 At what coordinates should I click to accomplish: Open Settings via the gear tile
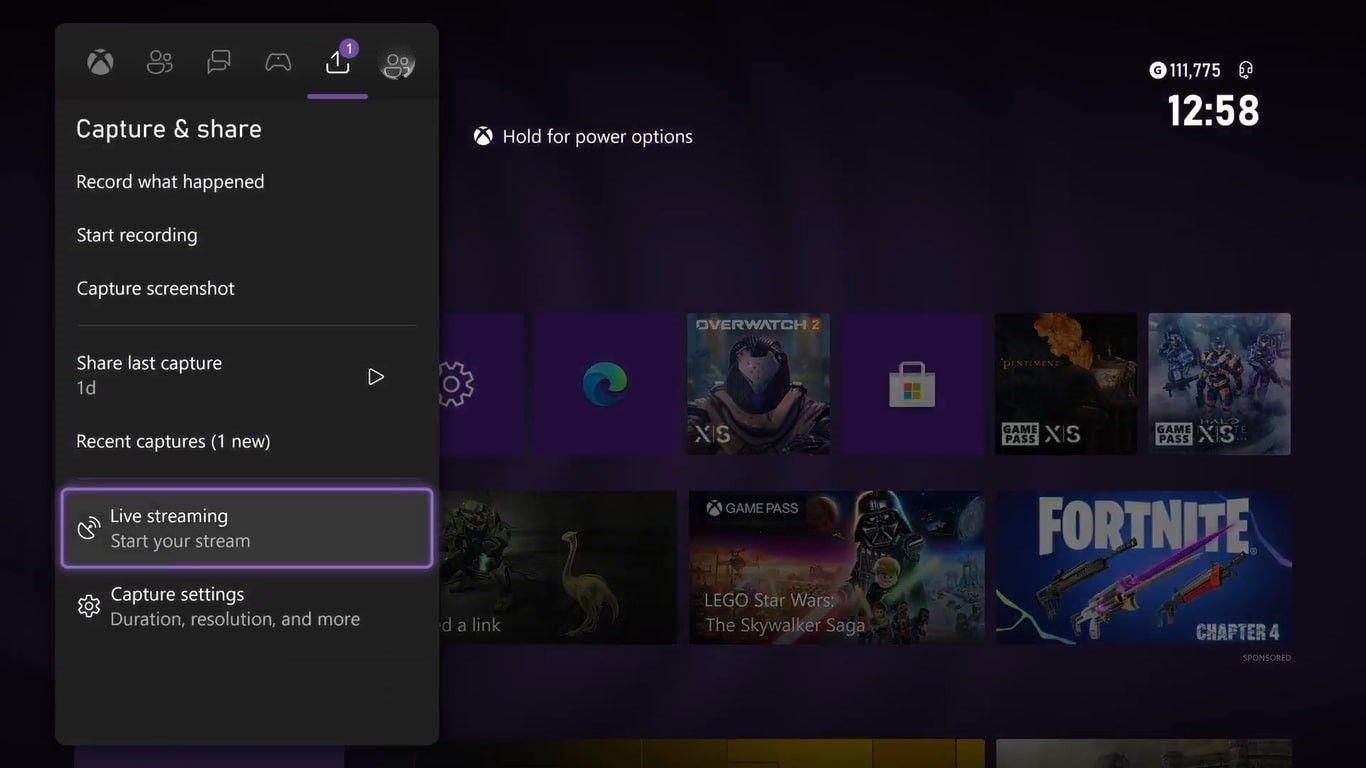pos(453,383)
